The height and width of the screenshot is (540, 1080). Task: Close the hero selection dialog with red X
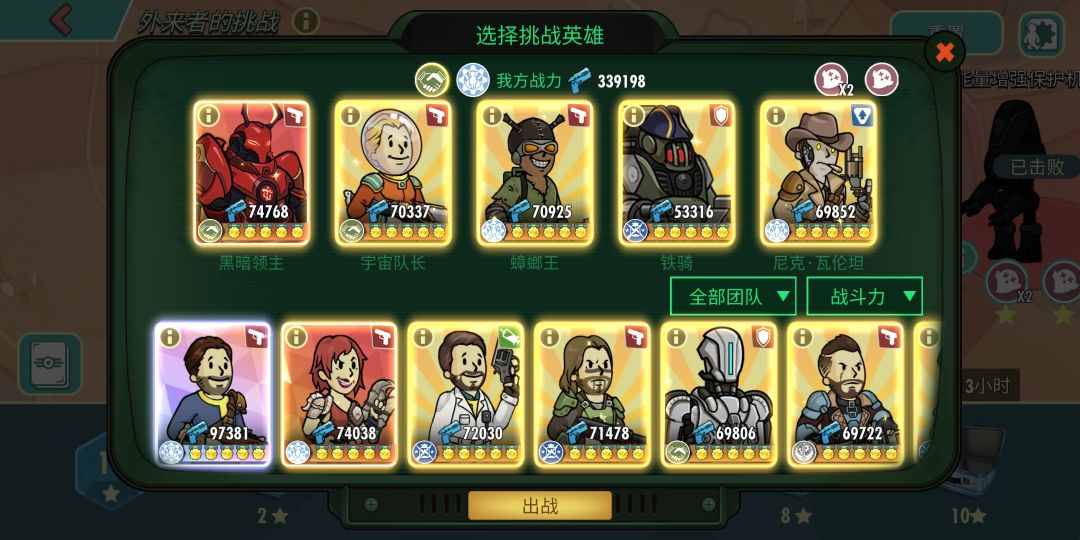coord(944,52)
